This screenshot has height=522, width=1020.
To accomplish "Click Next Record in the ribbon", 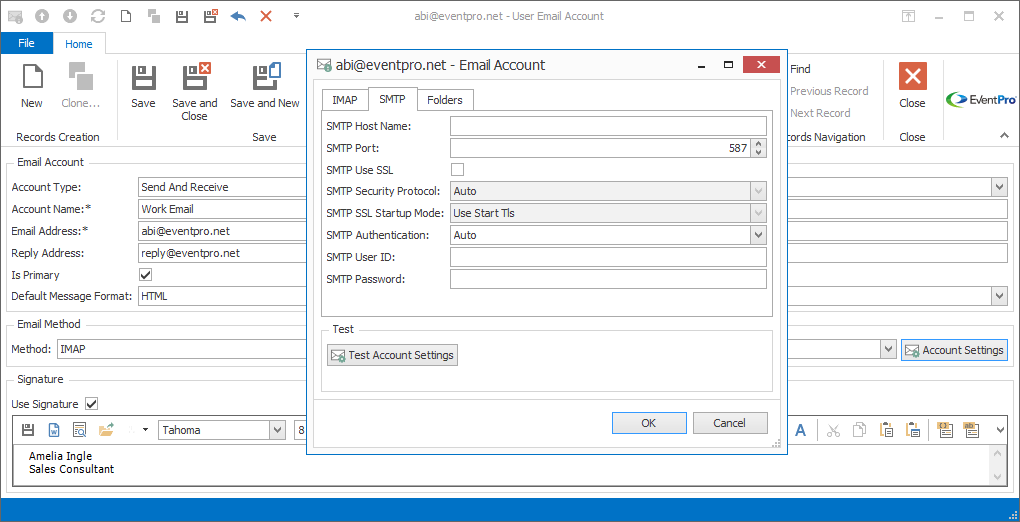I will (820, 113).
